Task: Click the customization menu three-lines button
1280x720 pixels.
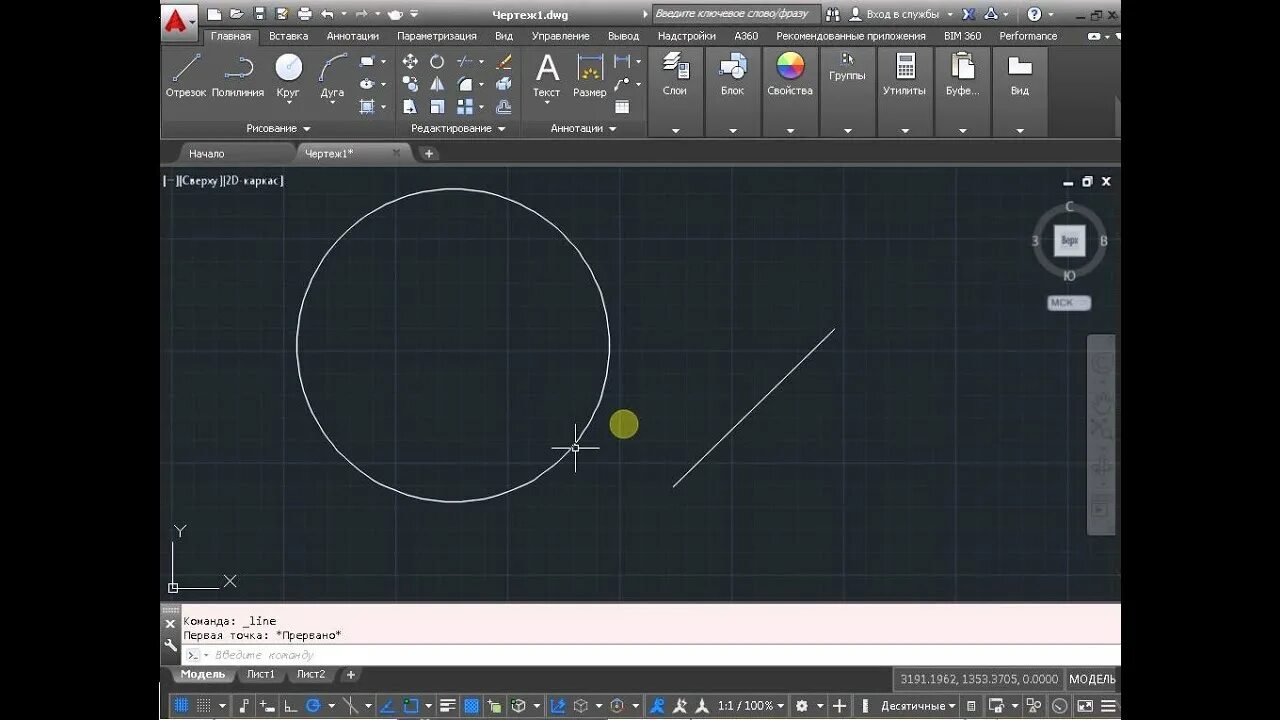Action: (x=1108, y=706)
